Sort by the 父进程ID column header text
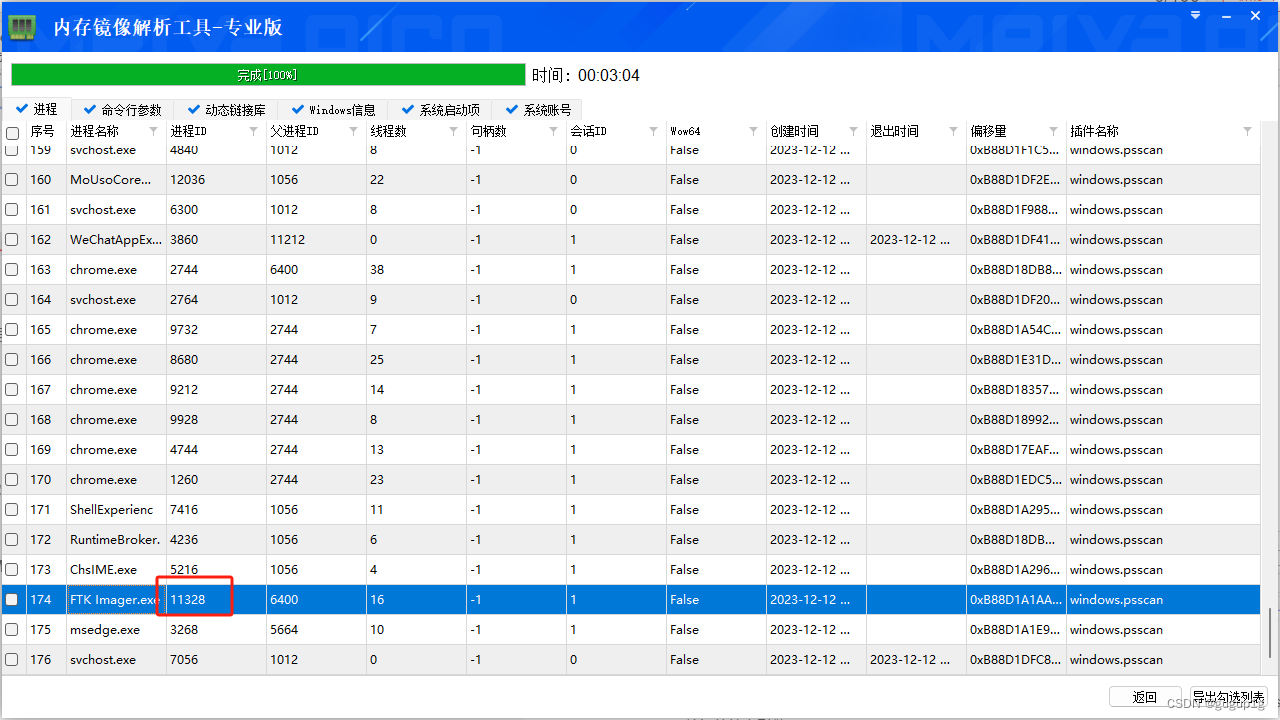The height and width of the screenshot is (720, 1280). 295,132
